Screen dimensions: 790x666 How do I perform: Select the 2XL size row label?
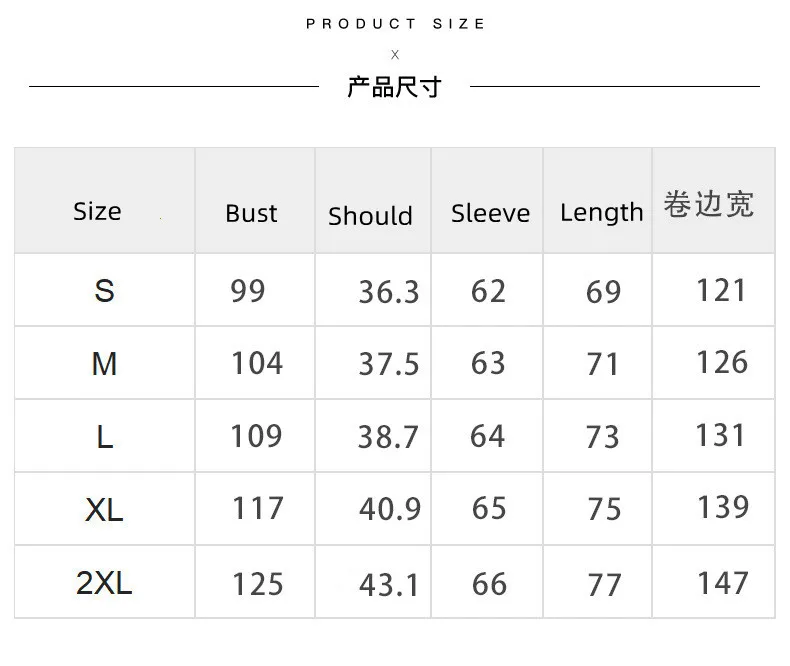tap(104, 583)
